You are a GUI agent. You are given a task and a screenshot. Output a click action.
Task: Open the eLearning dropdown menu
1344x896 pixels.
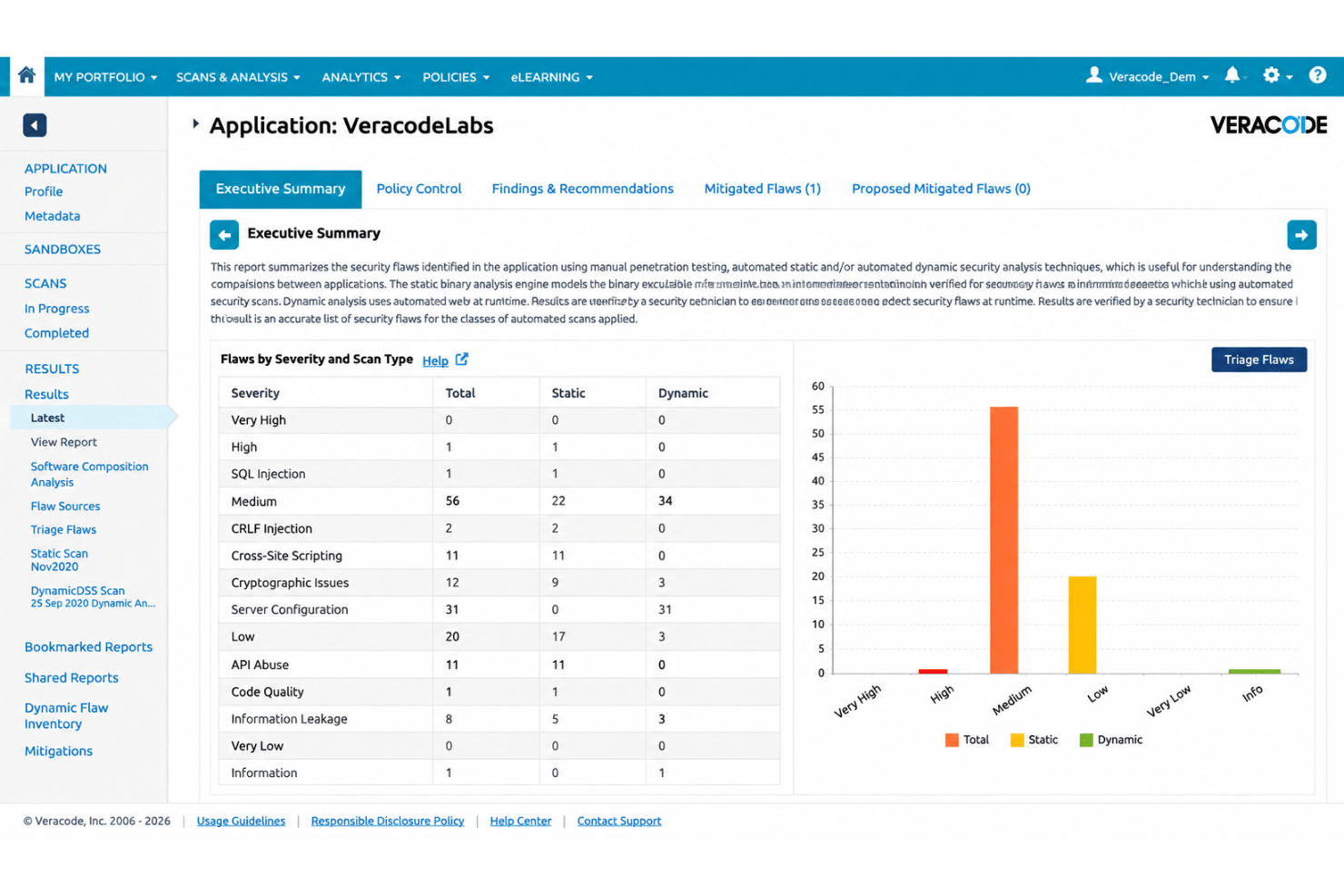tap(552, 77)
